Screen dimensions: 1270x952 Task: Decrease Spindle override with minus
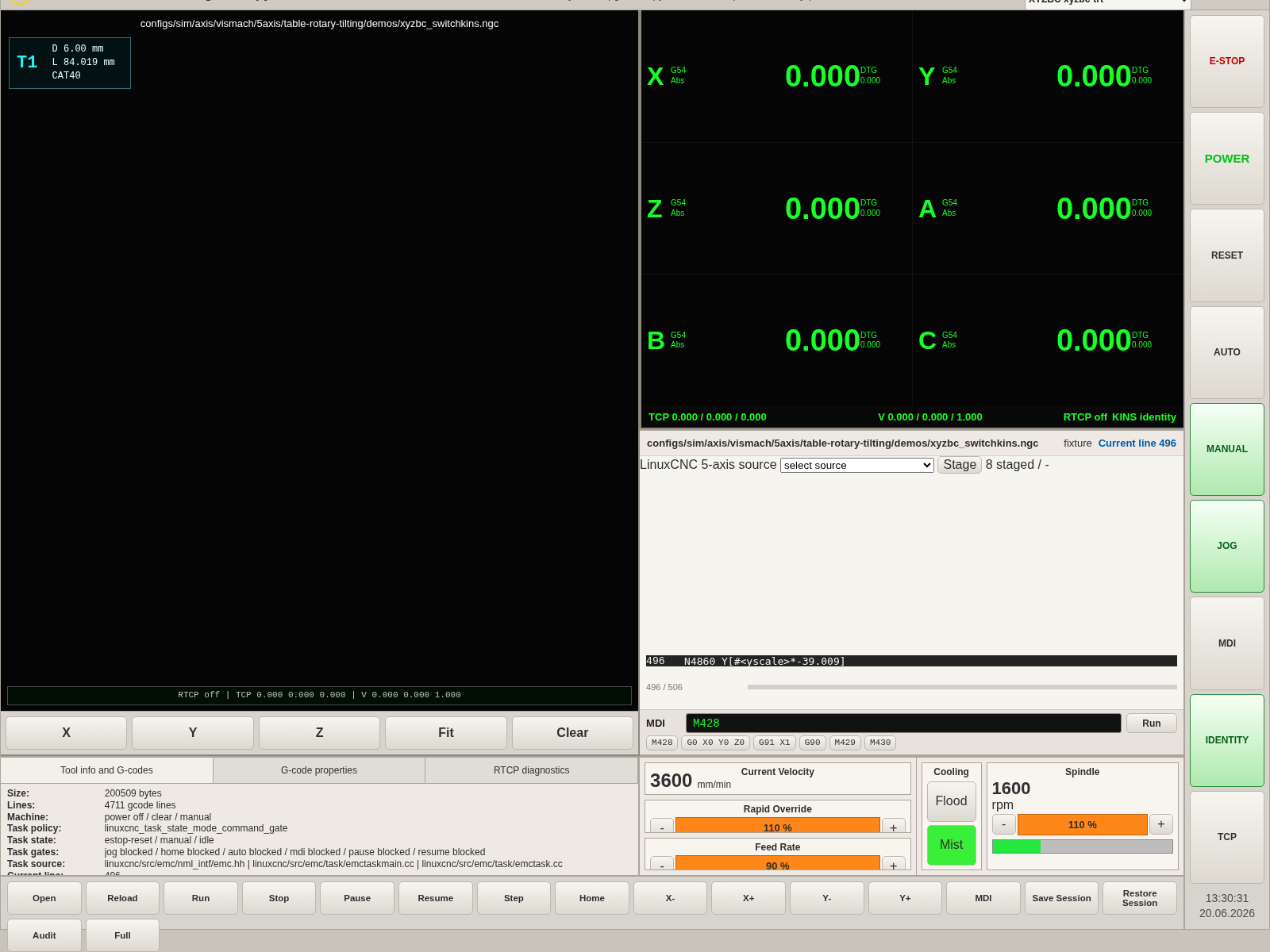tap(1003, 824)
